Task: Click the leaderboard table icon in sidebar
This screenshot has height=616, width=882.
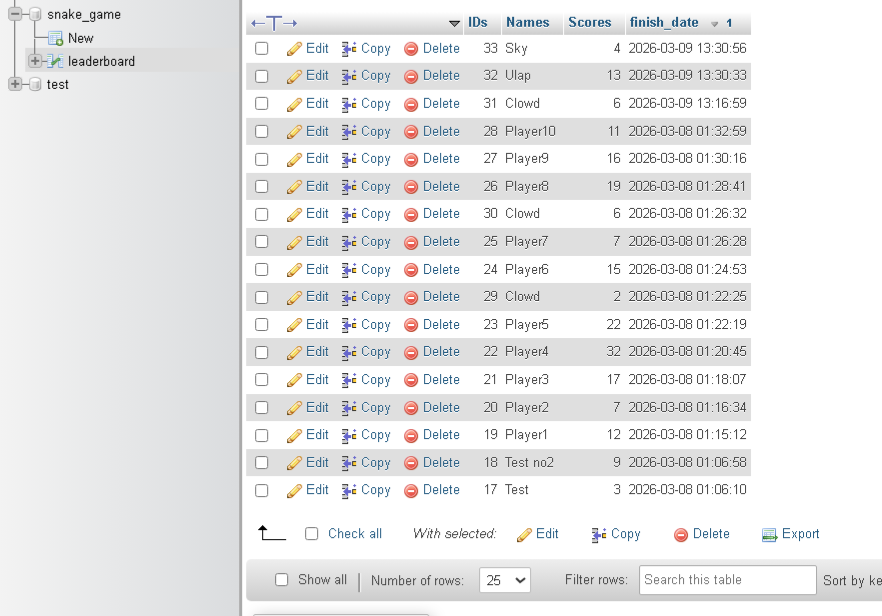Action: click(55, 61)
